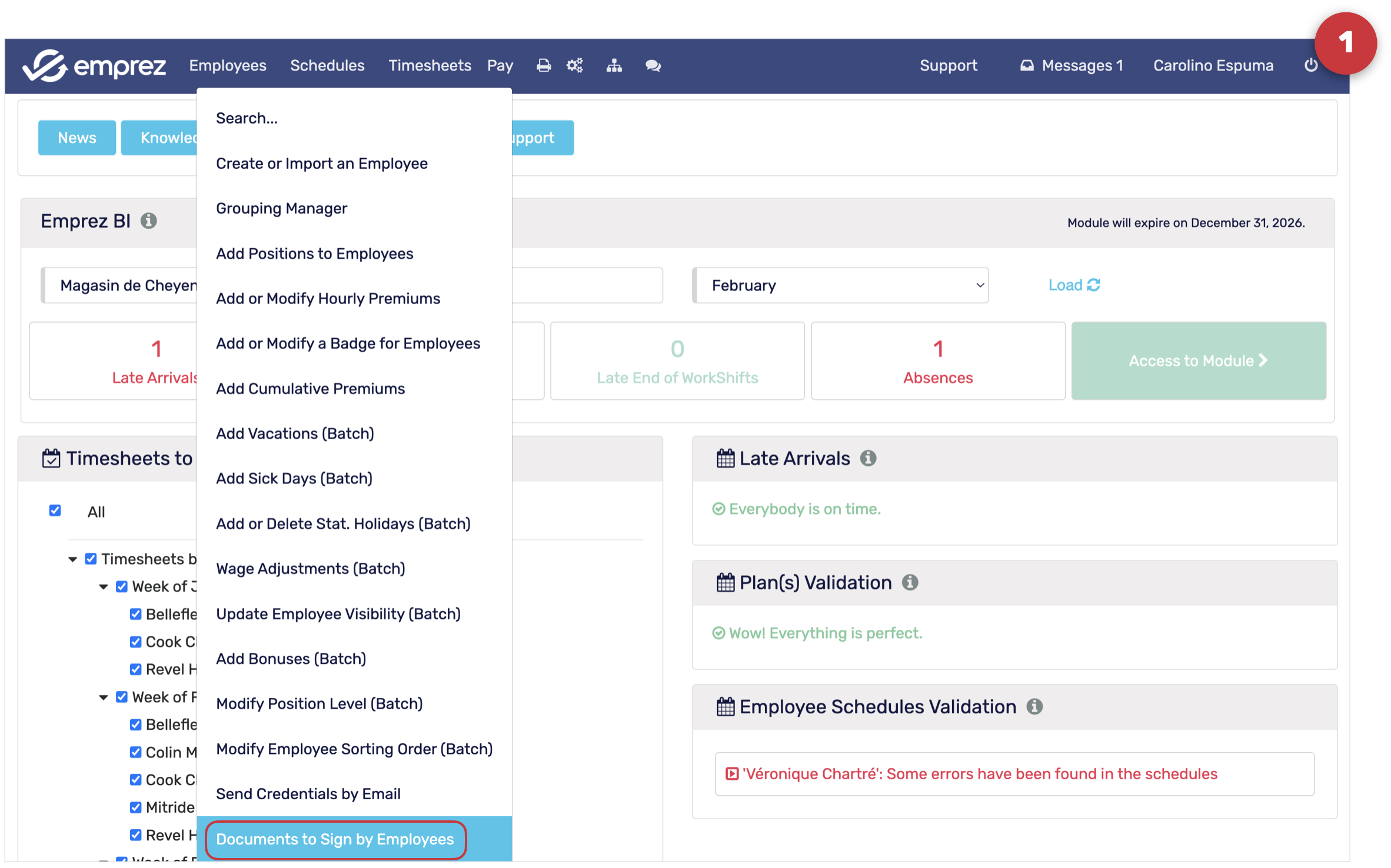Viewport: 1391px width, 868px height.
Task: Click the Load refresh link
Action: click(1073, 285)
